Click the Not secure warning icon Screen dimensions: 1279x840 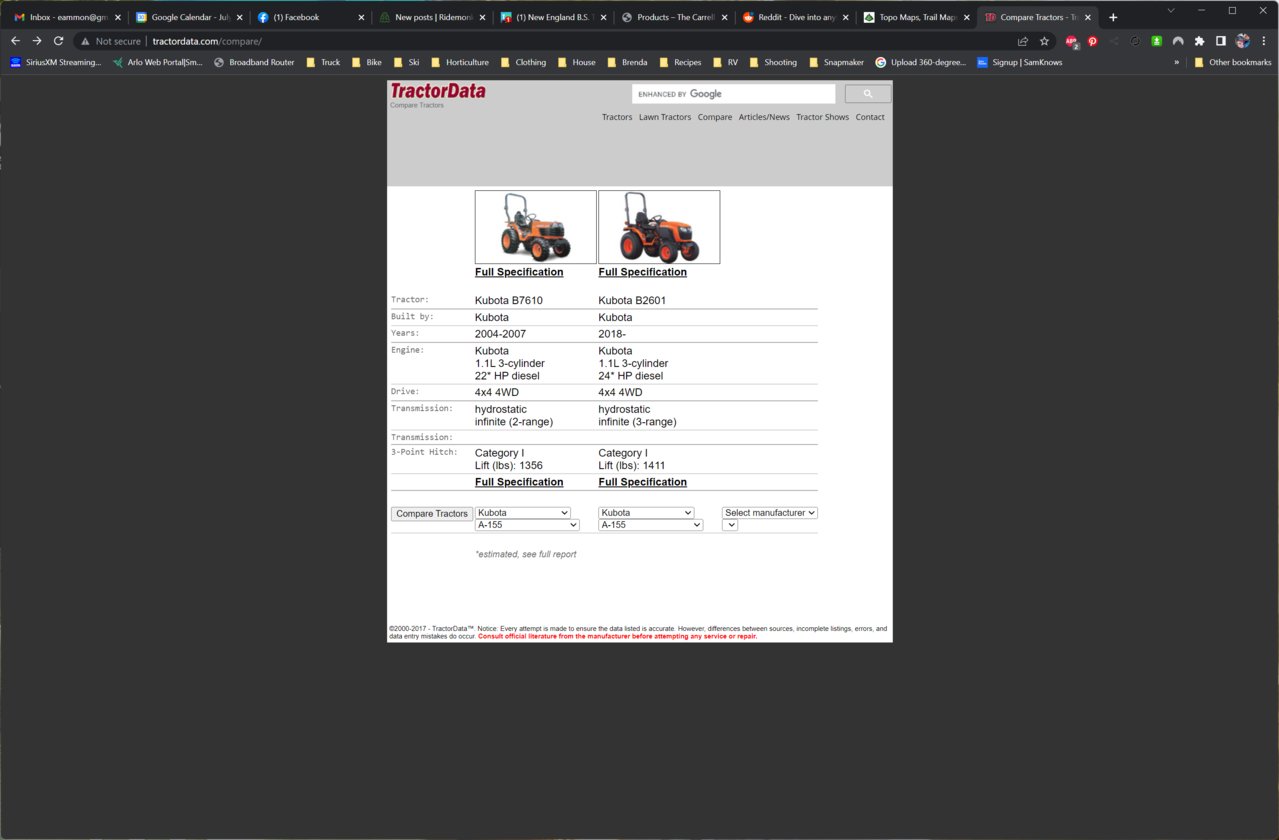pyautogui.click(x=85, y=41)
